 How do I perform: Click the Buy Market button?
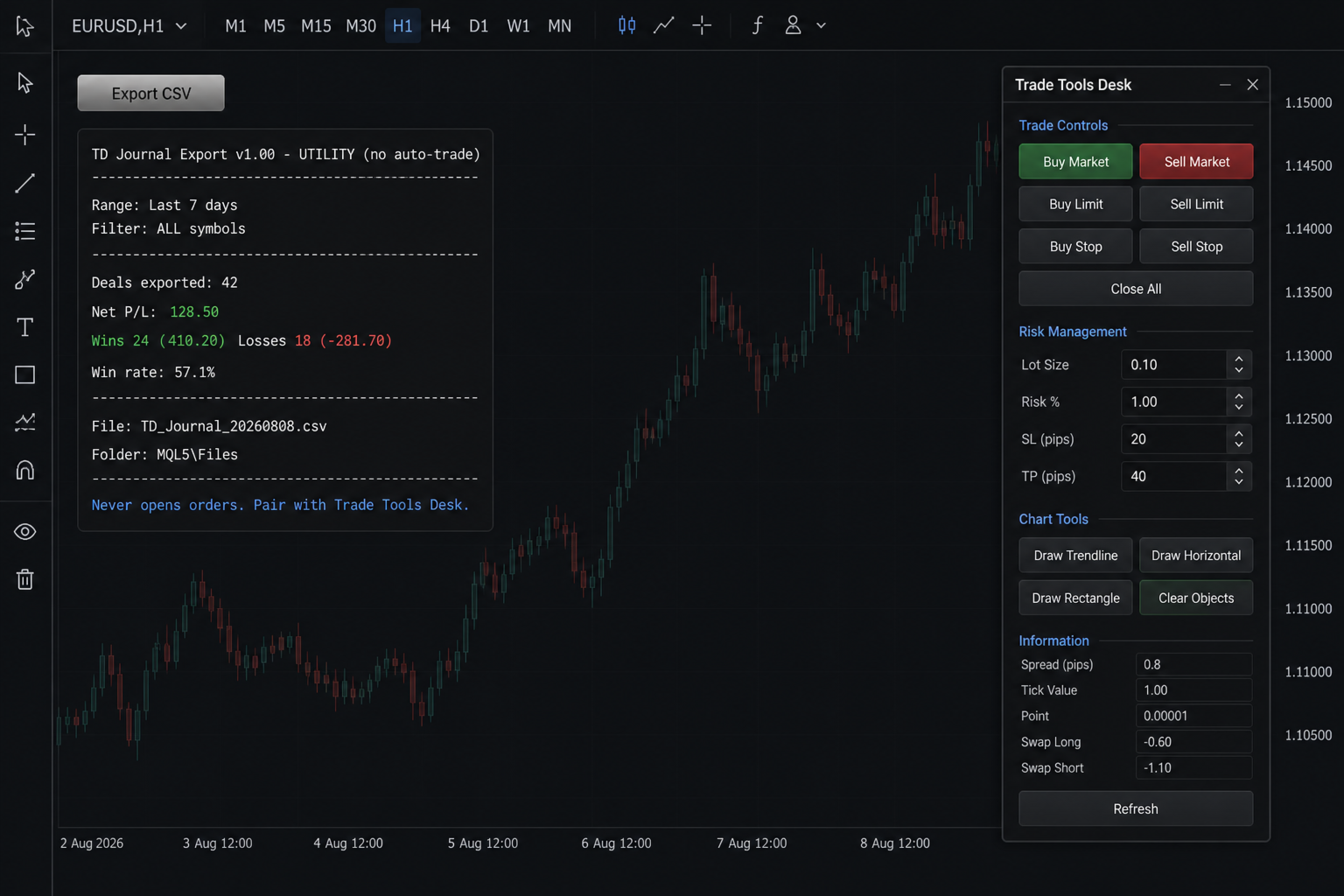tap(1075, 162)
